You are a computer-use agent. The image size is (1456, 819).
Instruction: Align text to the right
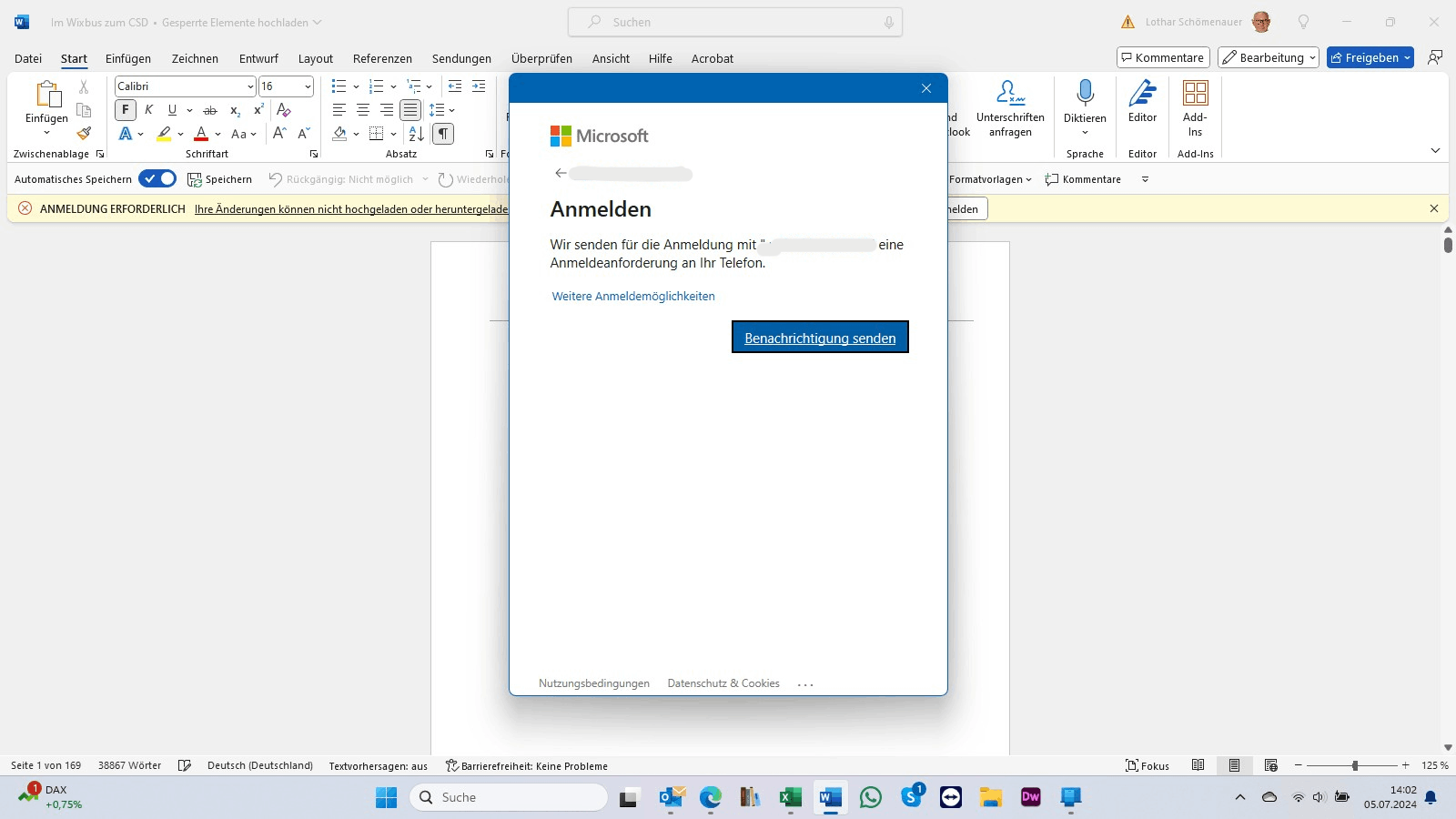coord(387,110)
